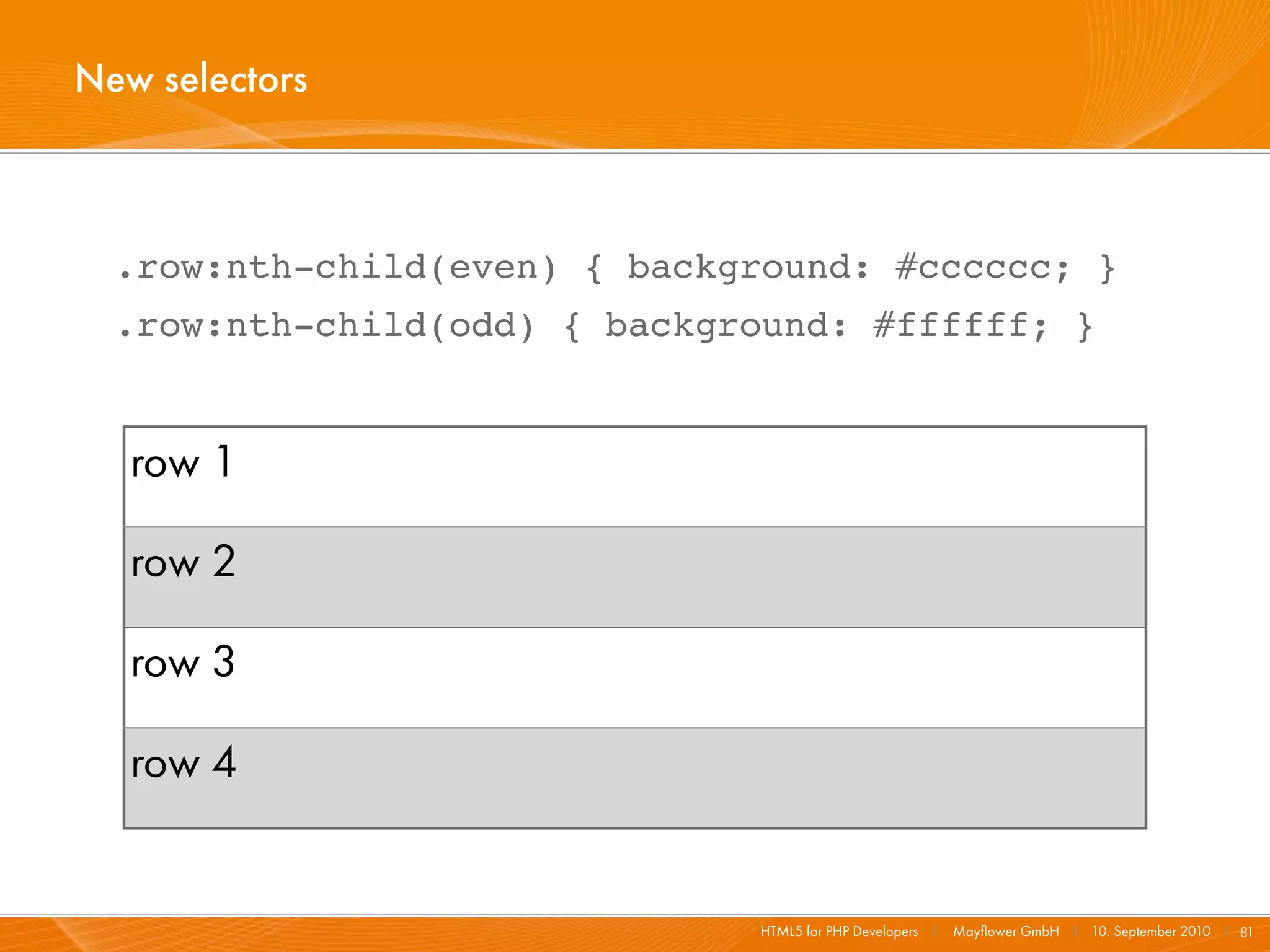Click the closing brace of the even rule
Viewport: 1270px width, 952px height.
1107,268
